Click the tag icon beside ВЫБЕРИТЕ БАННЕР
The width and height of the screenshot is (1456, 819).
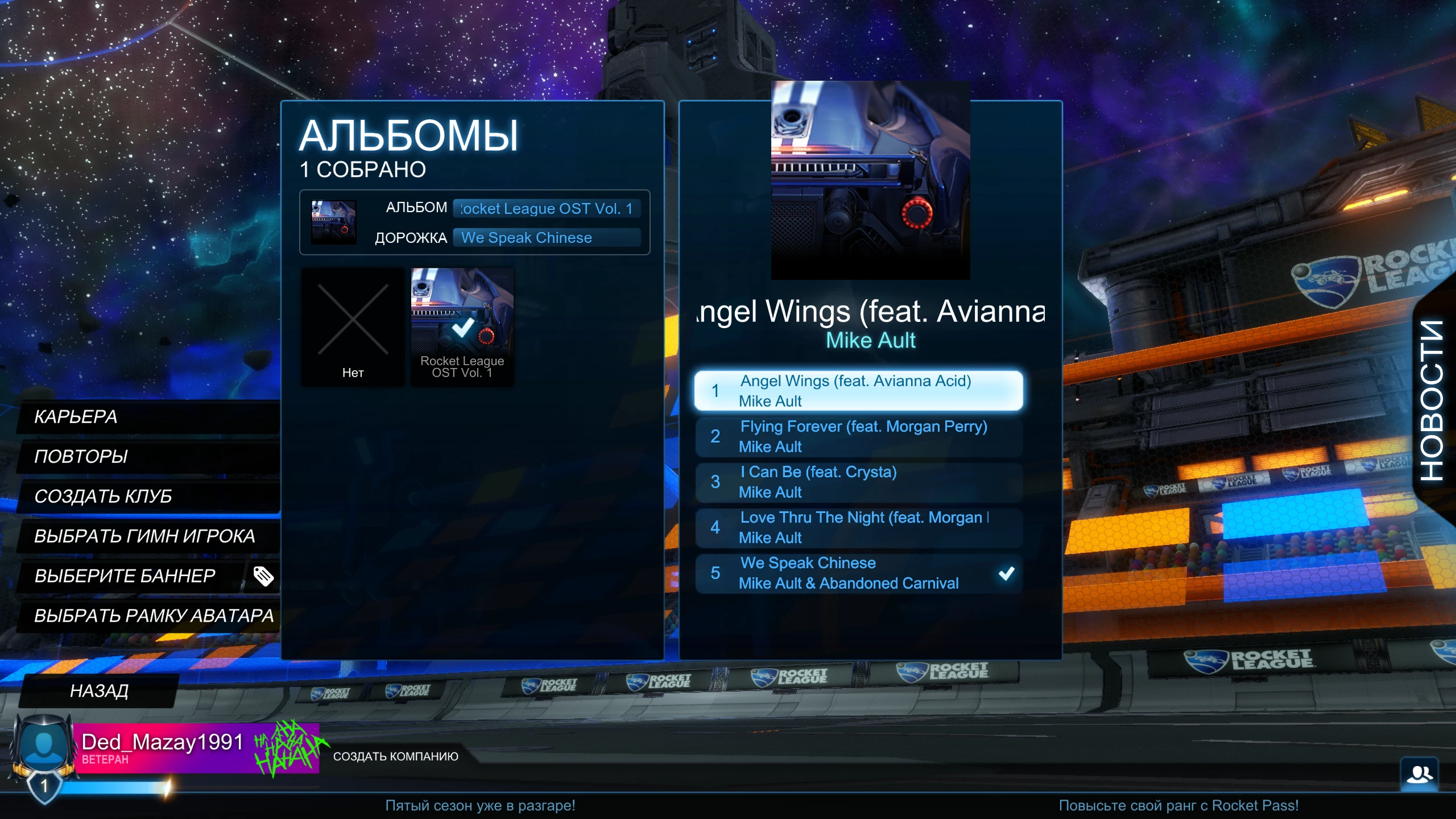pyautogui.click(x=263, y=576)
